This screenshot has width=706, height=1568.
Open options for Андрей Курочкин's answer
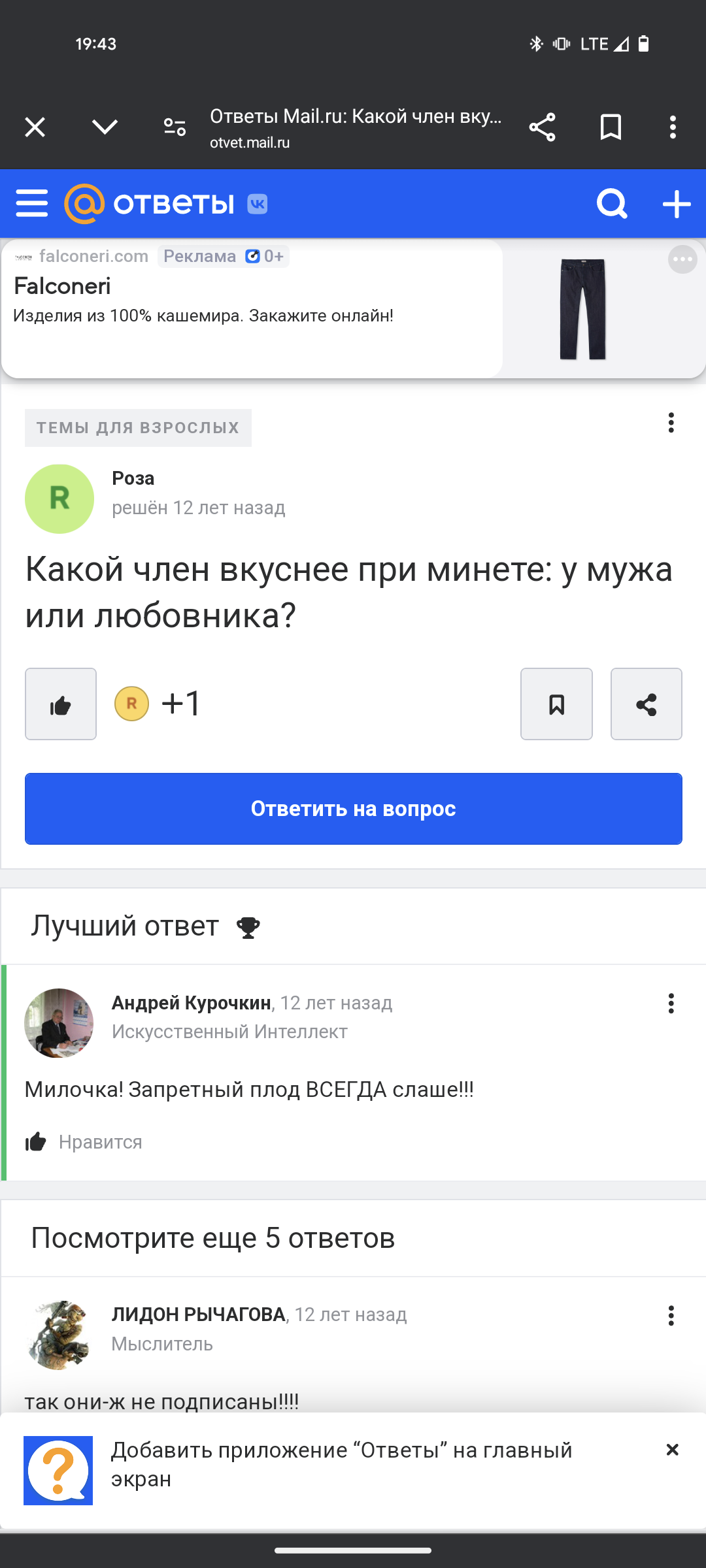coord(671,1004)
